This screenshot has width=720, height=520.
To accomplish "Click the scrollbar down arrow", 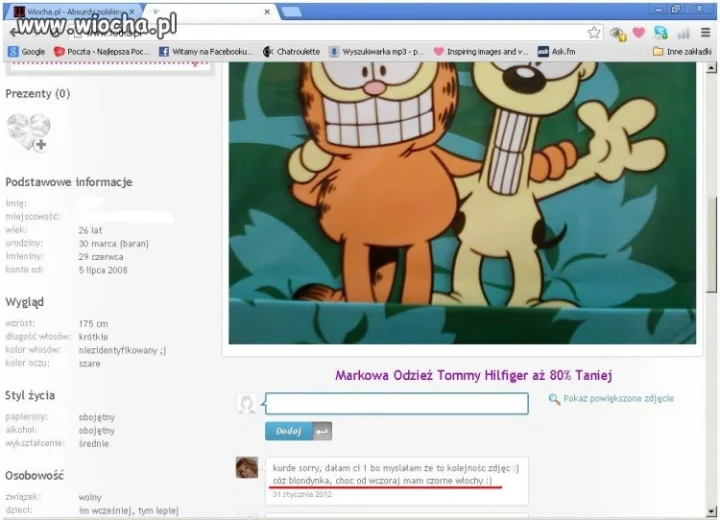I will (711, 511).
